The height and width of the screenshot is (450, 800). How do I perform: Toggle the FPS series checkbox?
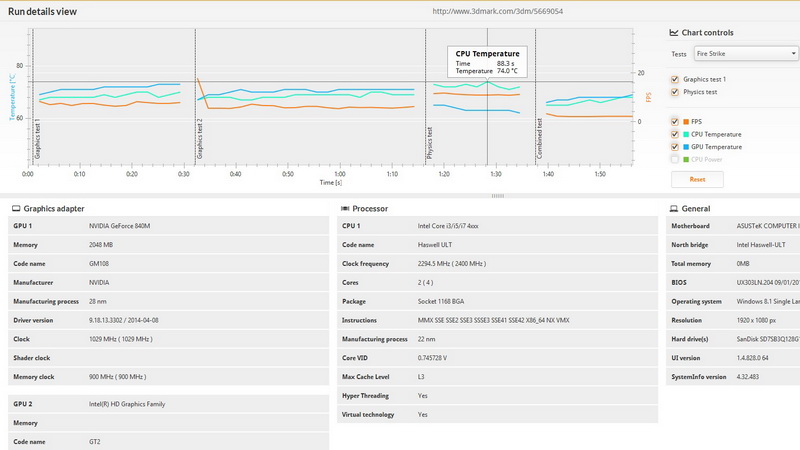coord(674,122)
